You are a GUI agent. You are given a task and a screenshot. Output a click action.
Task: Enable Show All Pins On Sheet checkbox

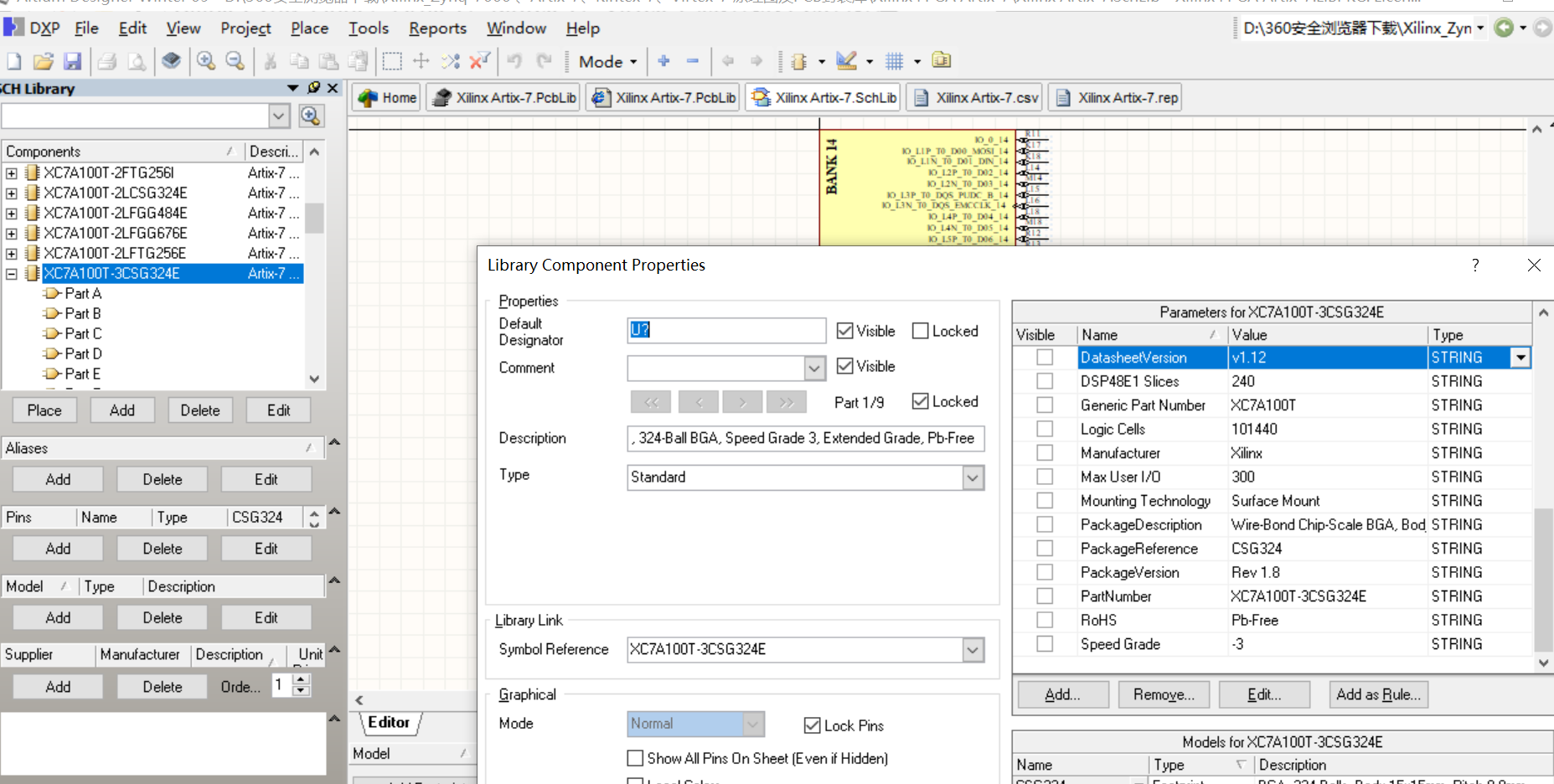(x=635, y=758)
